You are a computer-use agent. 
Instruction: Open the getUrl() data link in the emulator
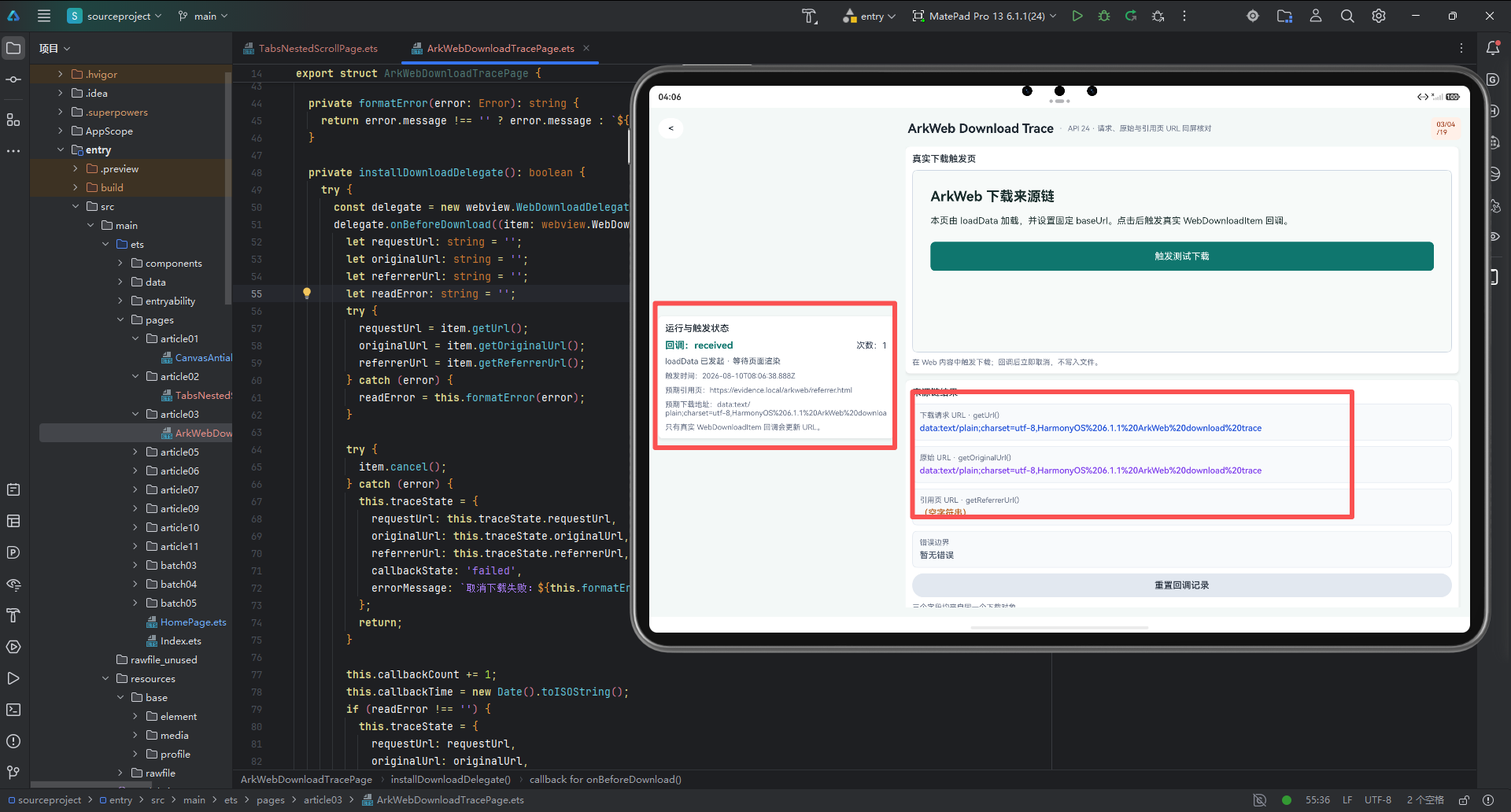pos(1090,428)
